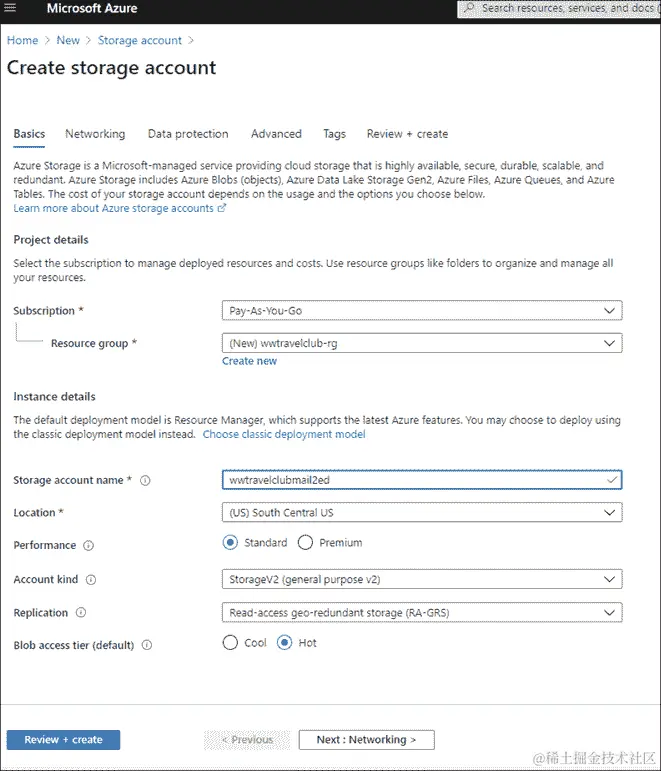Click the Create storage account heading
The image size is (661, 771).
[111, 68]
